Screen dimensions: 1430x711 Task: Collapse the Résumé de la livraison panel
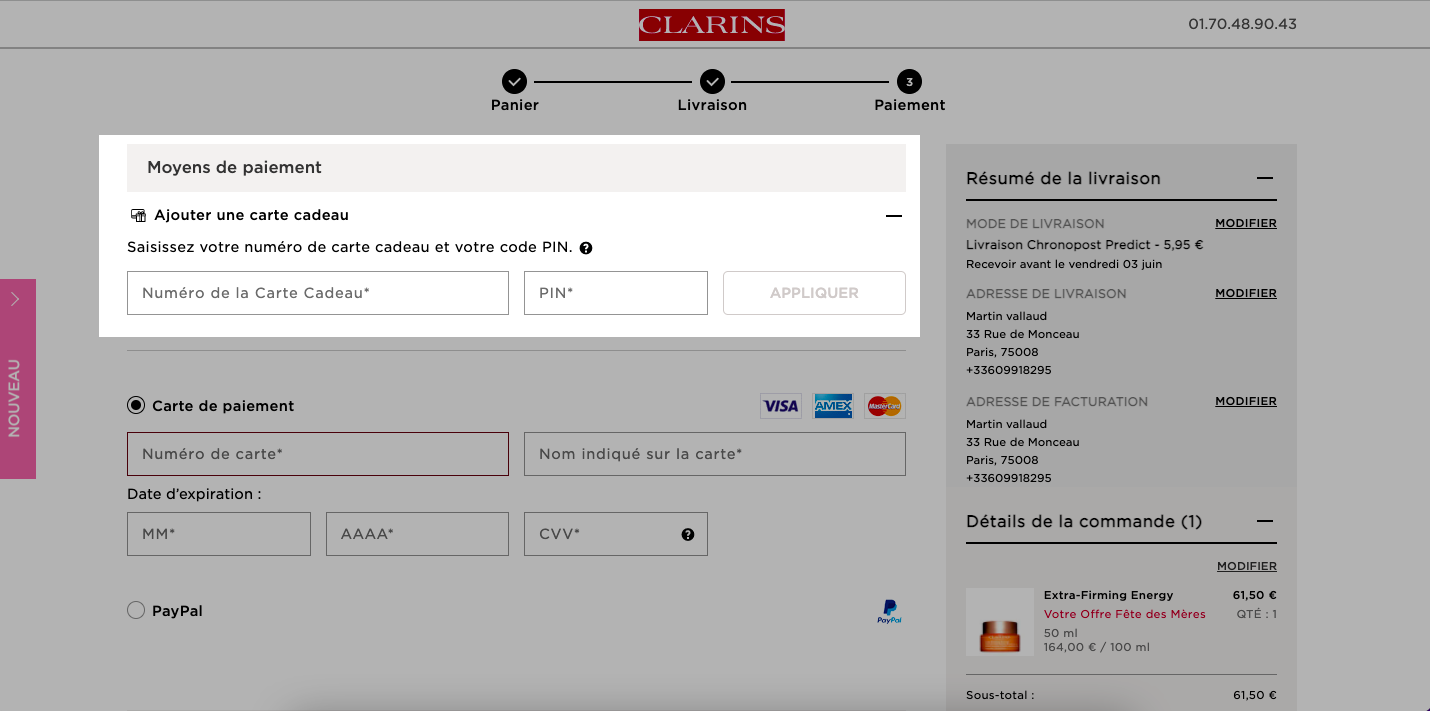click(x=1265, y=178)
